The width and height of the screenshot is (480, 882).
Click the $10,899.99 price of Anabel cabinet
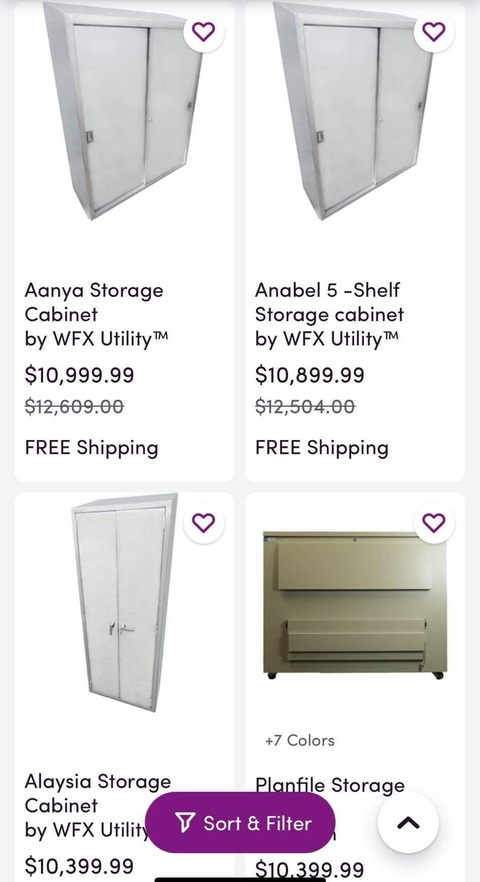pyautogui.click(x=309, y=375)
